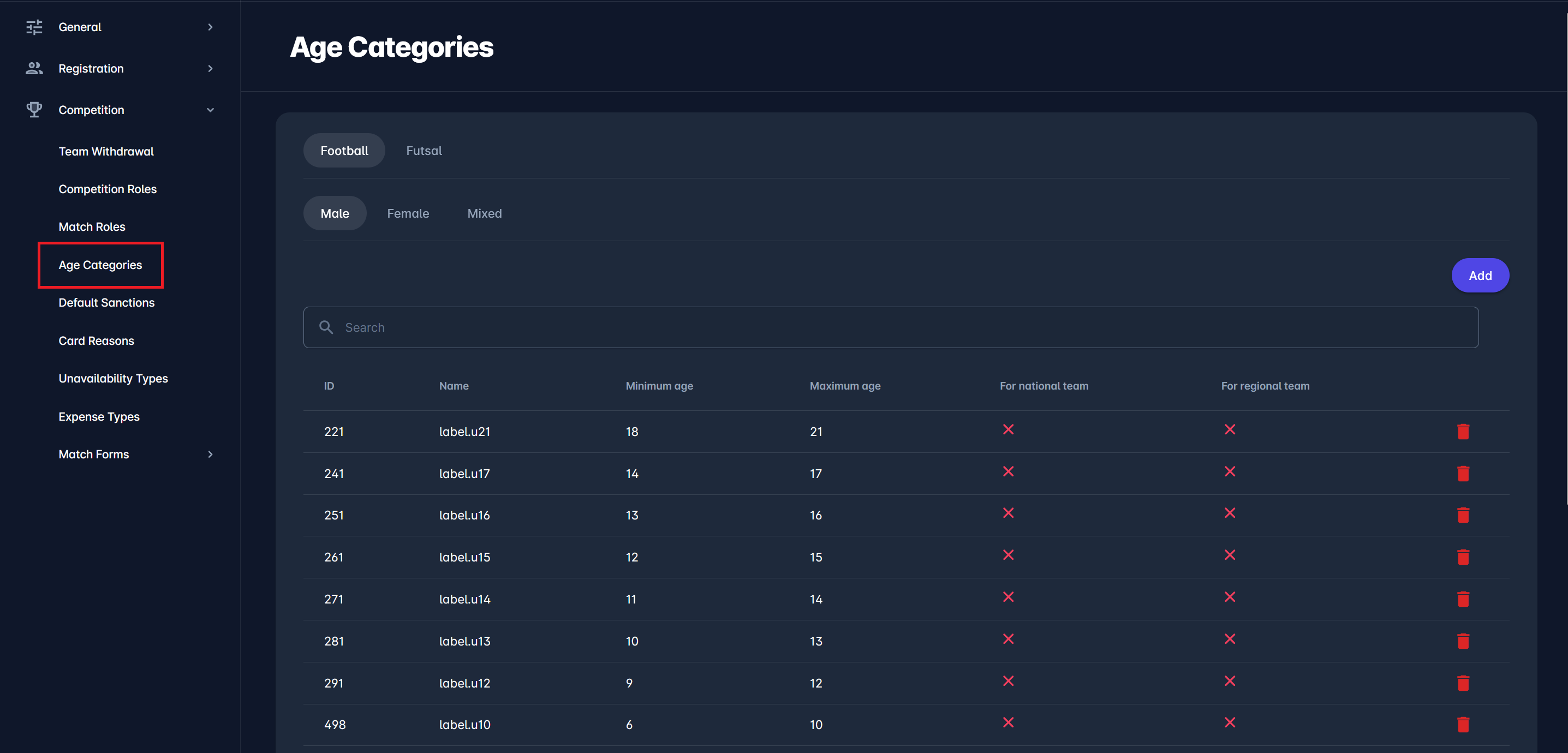This screenshot has width=1568, height=753.
Task: Click the Competition trophy icon
Action: point(34,110)
